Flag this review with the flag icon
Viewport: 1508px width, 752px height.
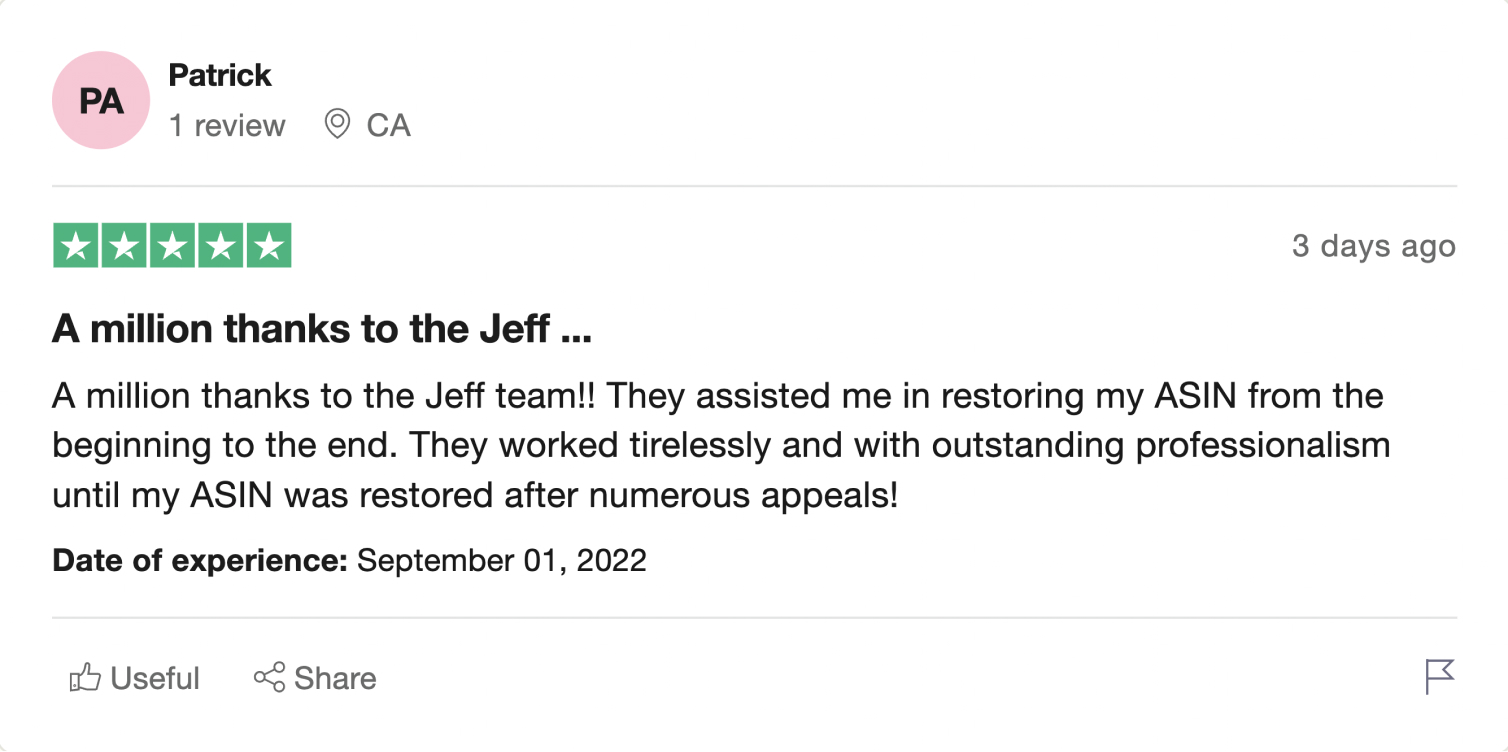[x=1439, y=677]
